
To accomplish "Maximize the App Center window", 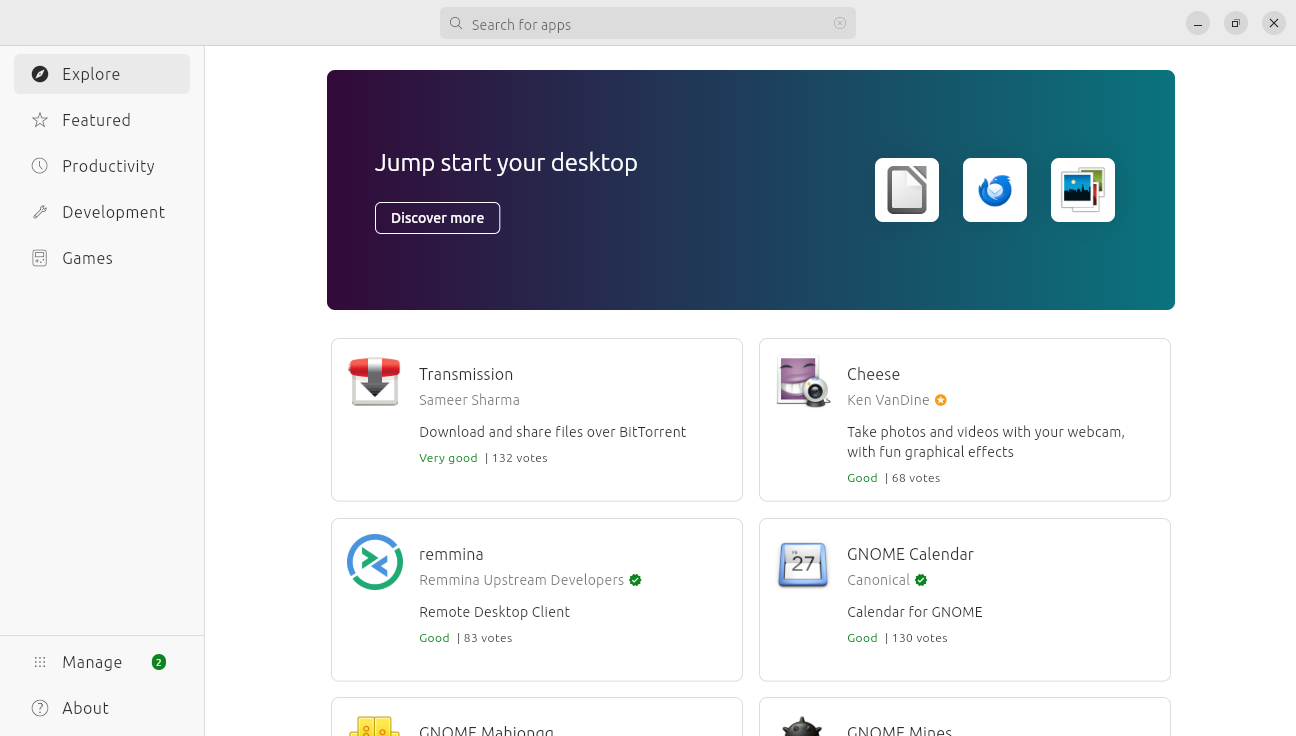I will 1236,23.
